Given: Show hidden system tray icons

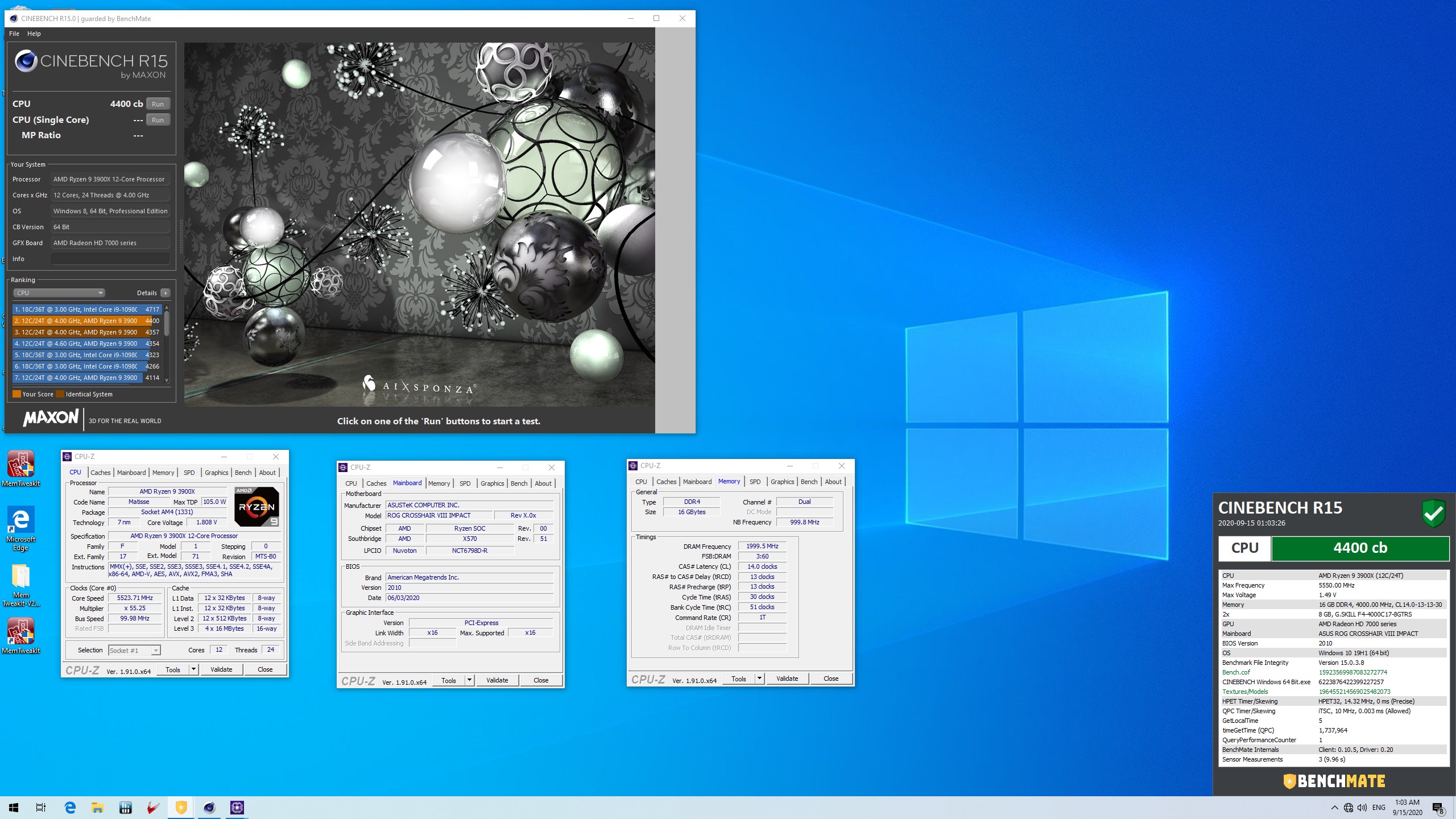Looking at the screenshot, I should (x=1334, y=808).
